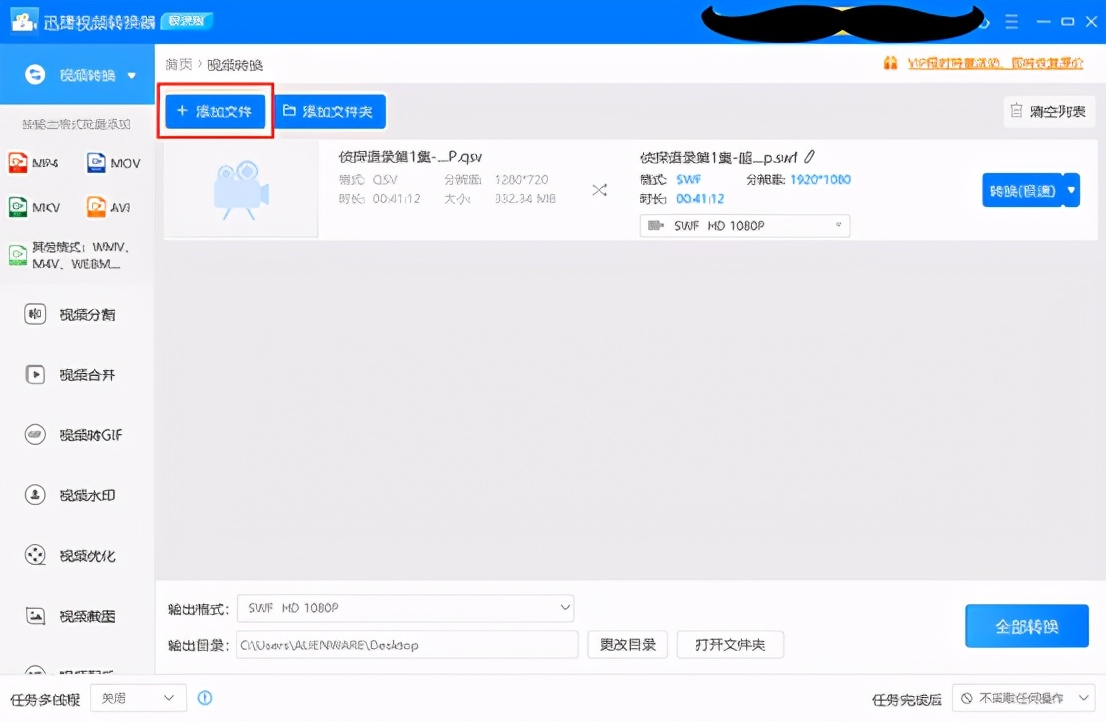This screenshot has height=722, width=1106.
Task: Click the gift icon beside VIP offer
Action: [890, 63]
